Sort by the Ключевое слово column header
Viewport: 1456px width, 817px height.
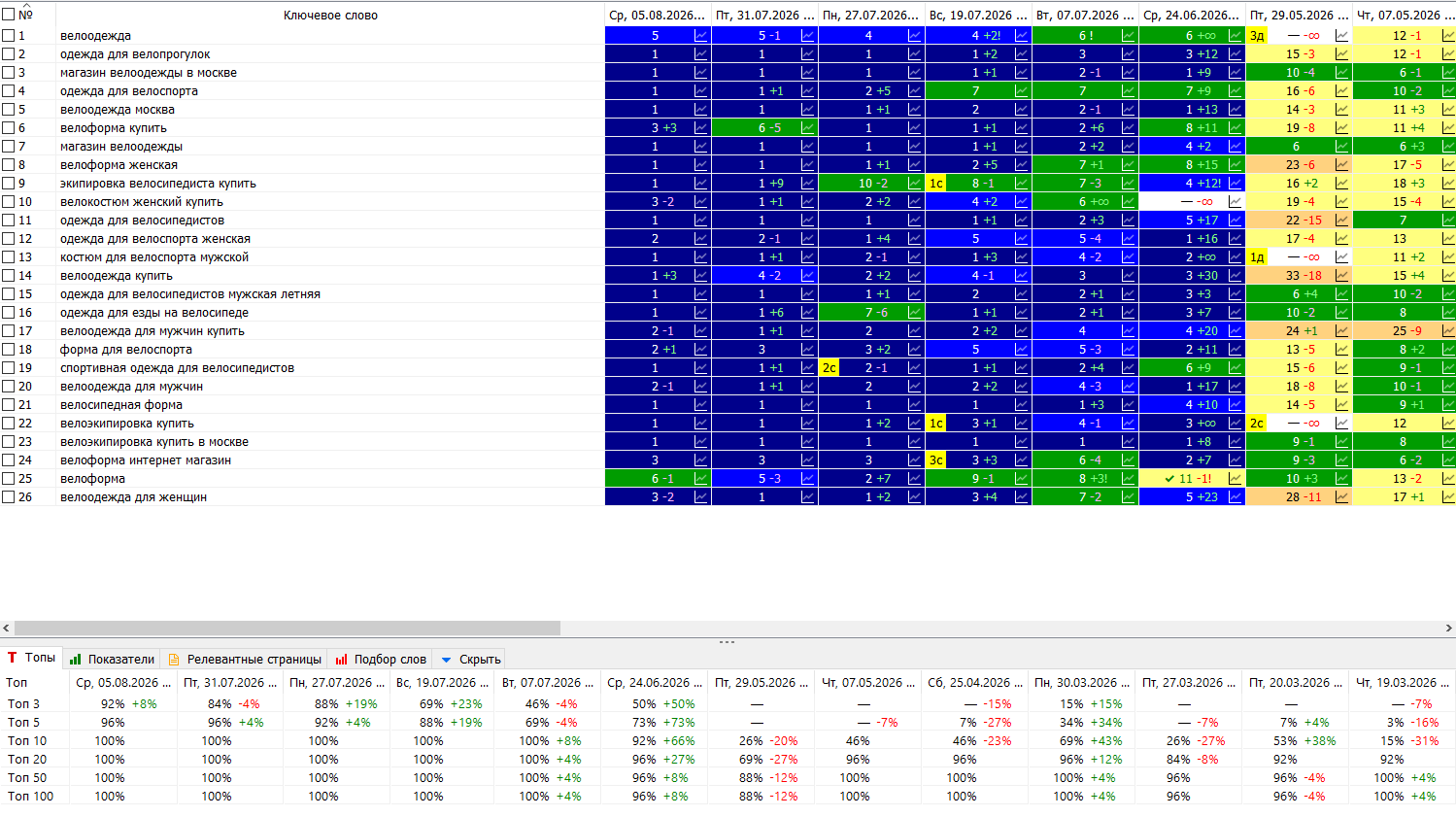pos(330,15)
